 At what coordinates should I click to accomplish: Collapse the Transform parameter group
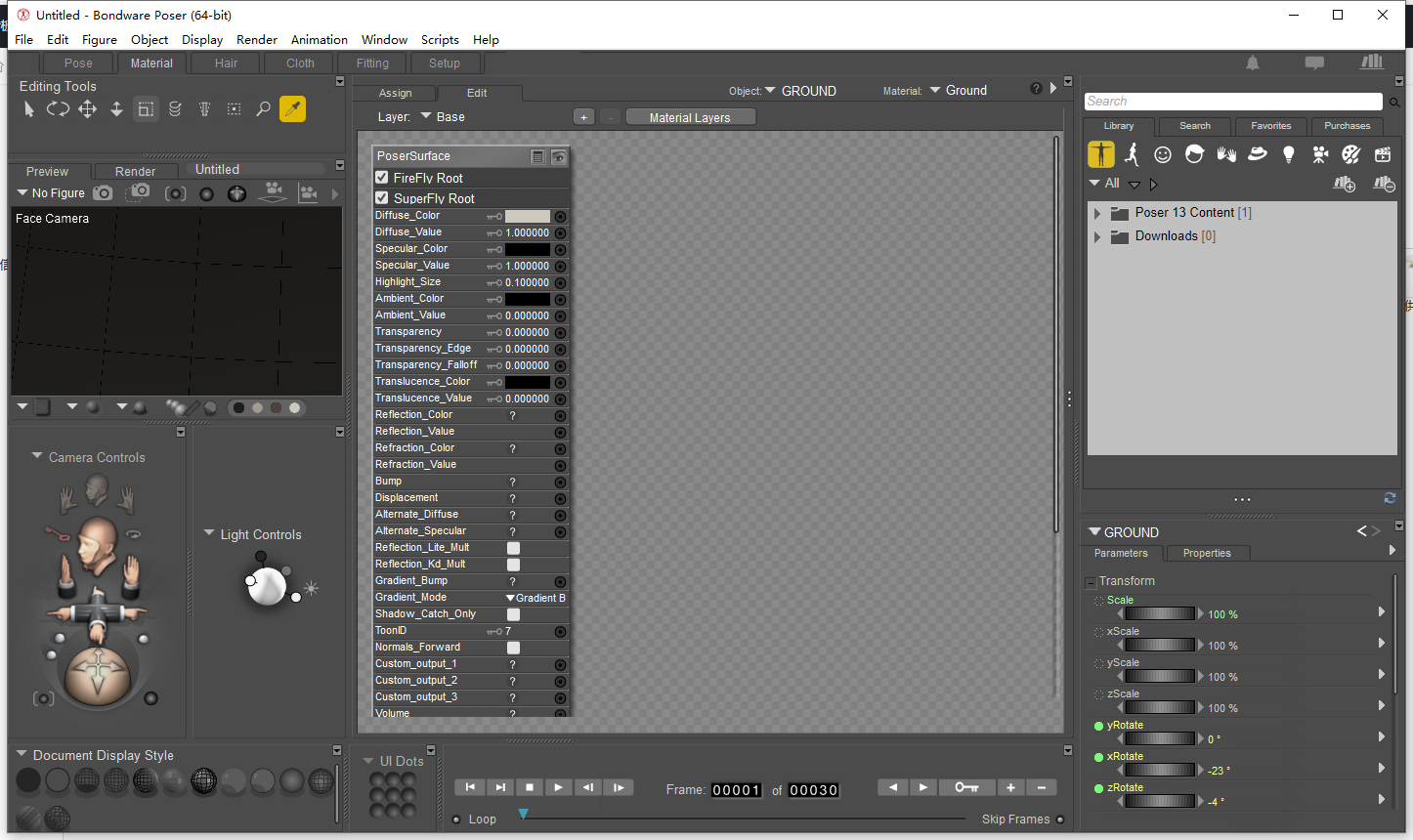click(x=1091, y=583)
